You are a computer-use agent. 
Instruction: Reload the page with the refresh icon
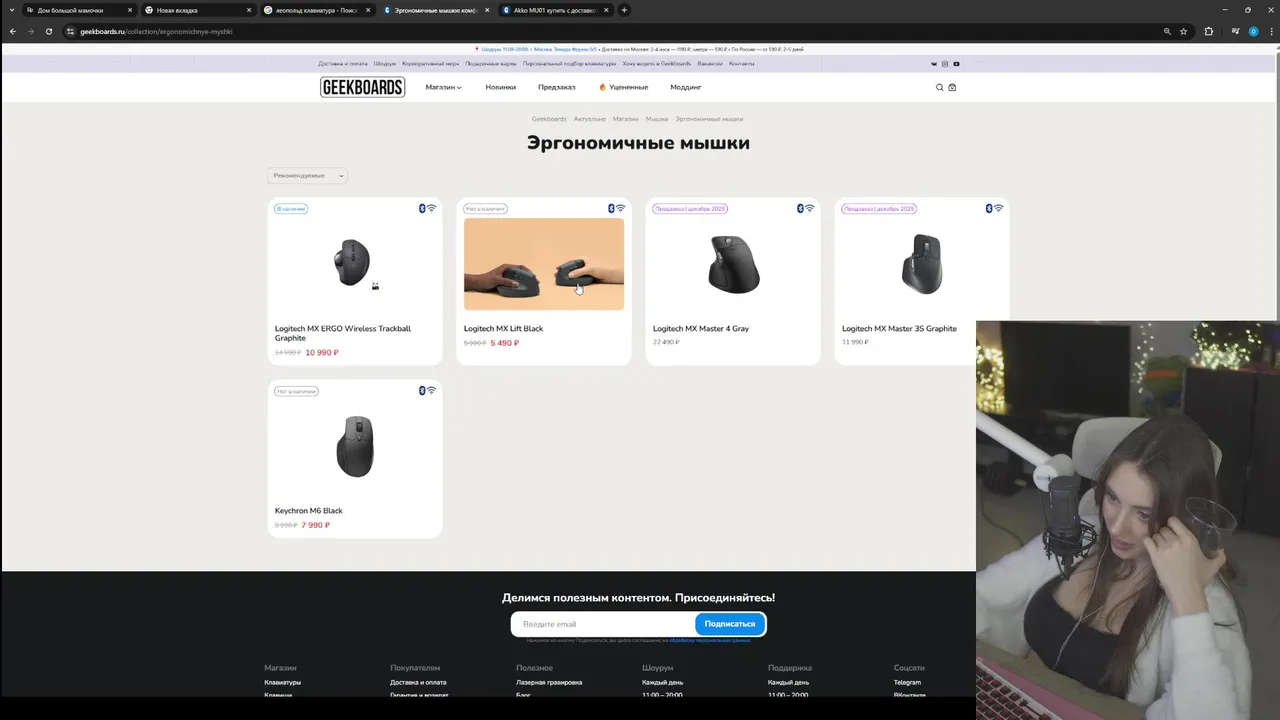tap(48, 31)
